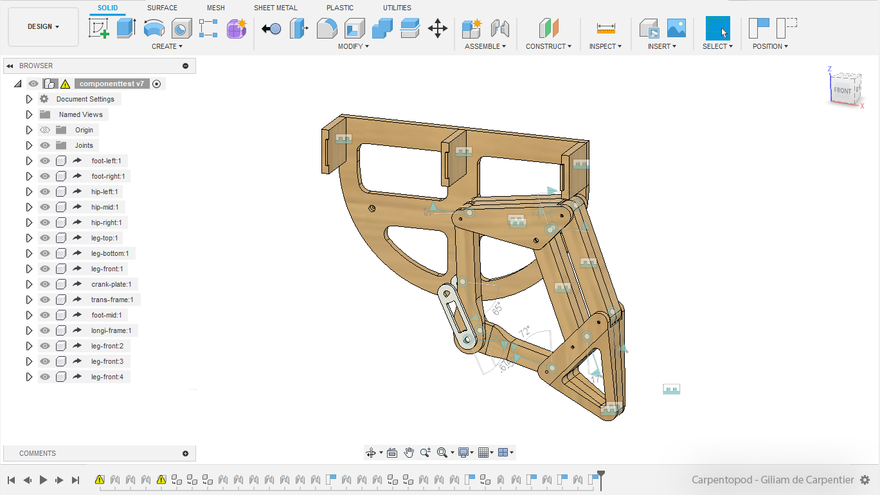Click the FRONT face of the ViewCube
The image size is (880, 495).
click(842, 91)
